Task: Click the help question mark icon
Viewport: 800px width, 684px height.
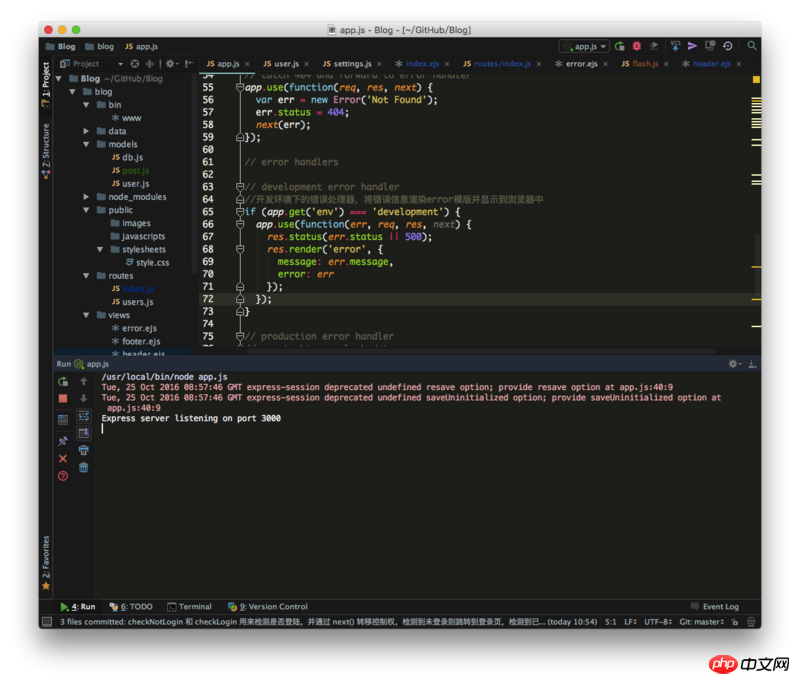Action: tap(63, 476)
